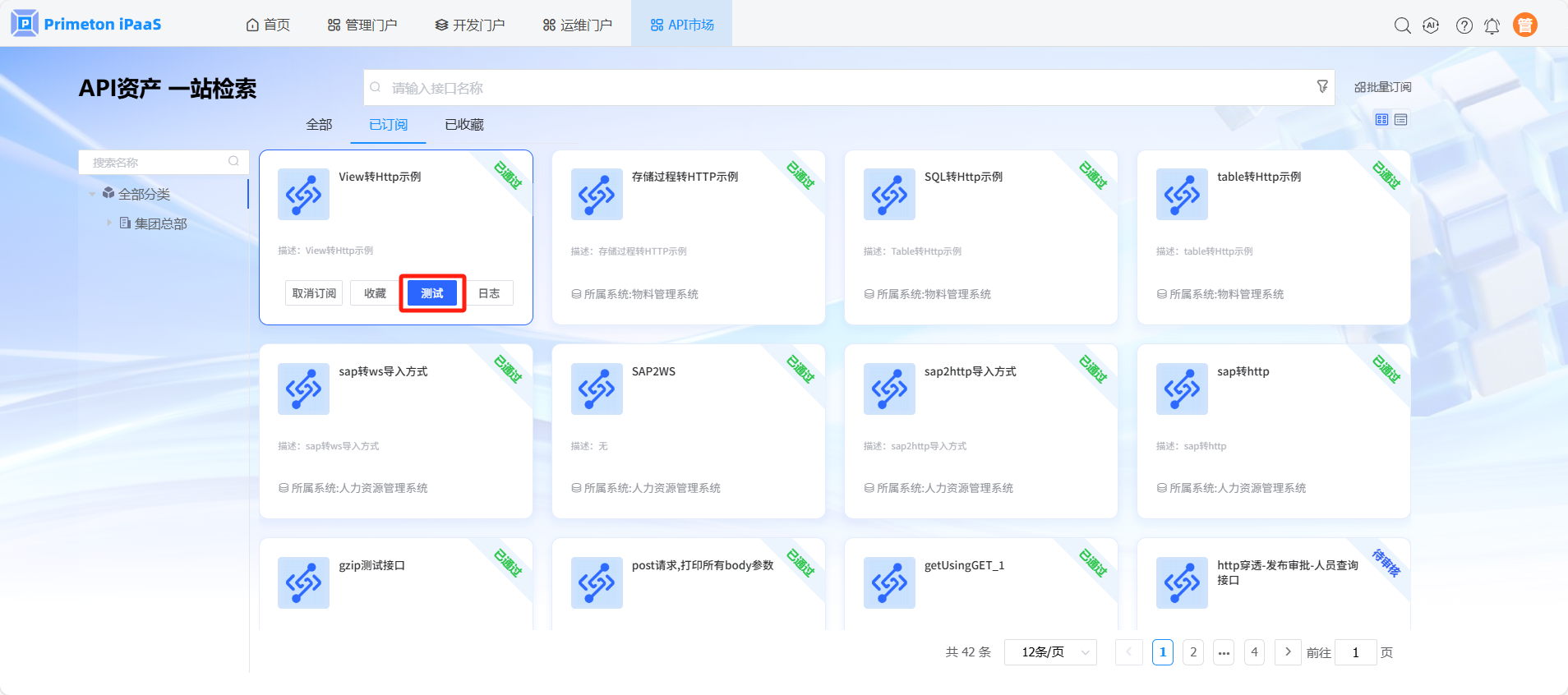Switch to grid card view layout

pos(1381,120)
